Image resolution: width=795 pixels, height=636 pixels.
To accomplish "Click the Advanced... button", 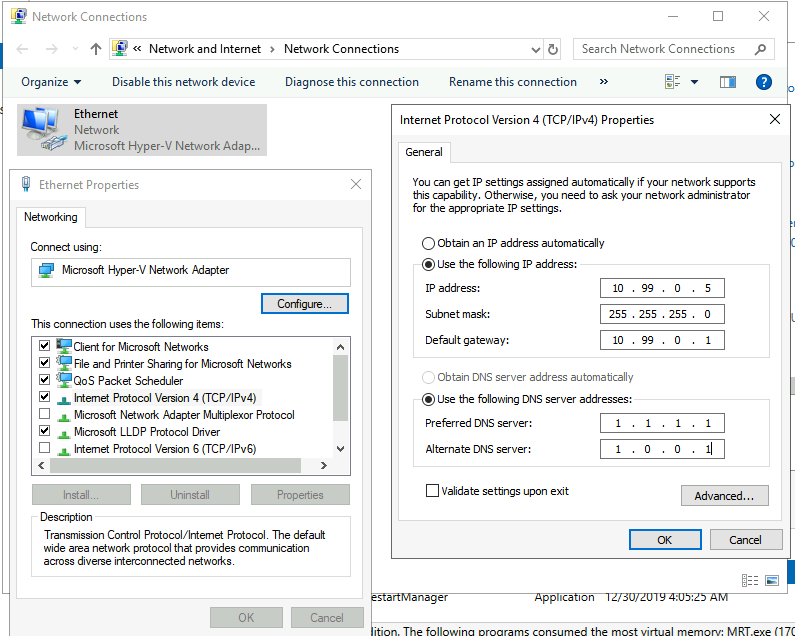I will coord(724,496).
